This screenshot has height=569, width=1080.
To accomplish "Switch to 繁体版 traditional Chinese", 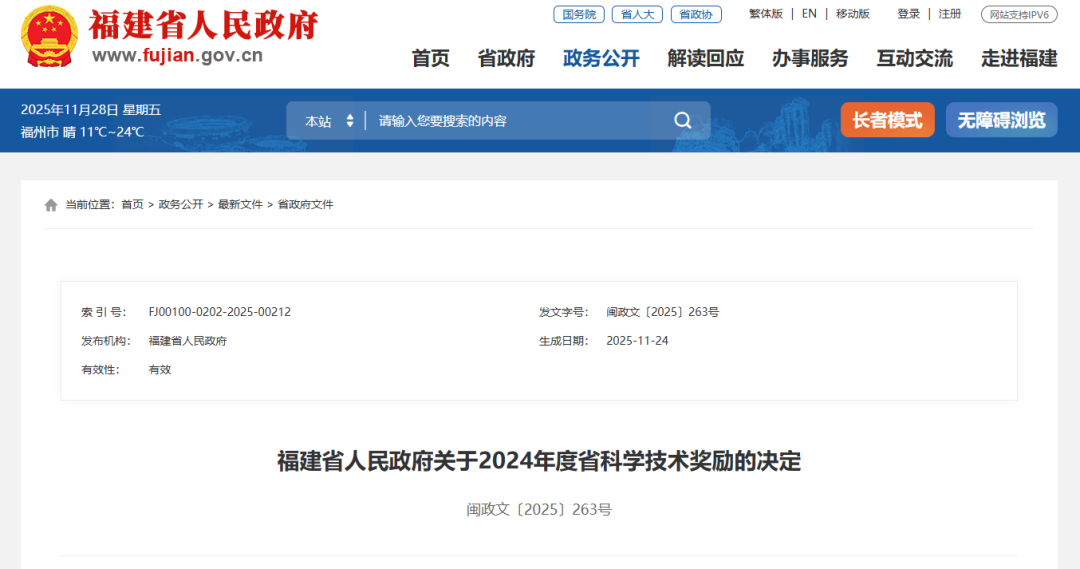I will 766,14.
